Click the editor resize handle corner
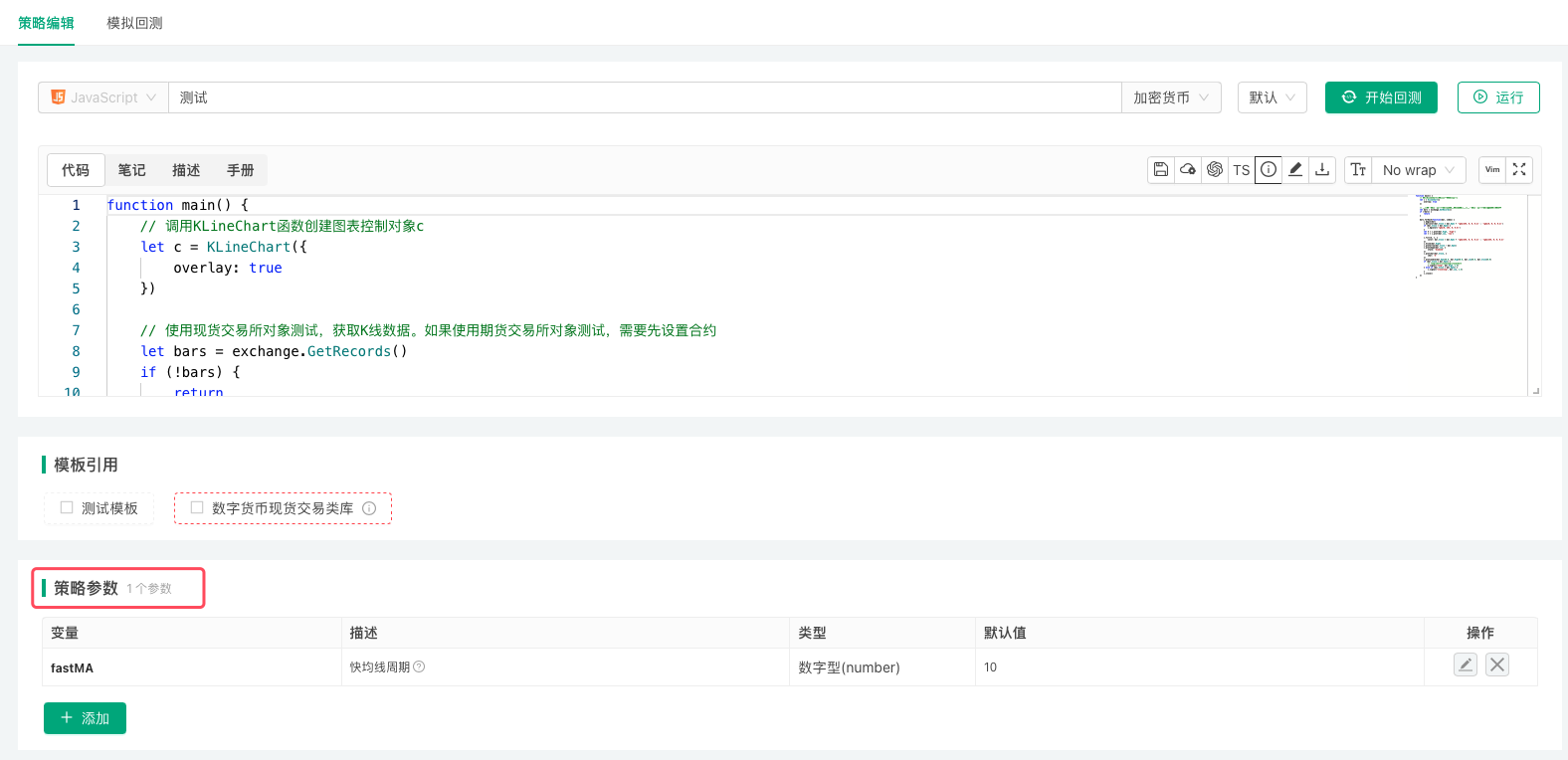The width and height of the screenshot is (1568, 760). (x=1536, y=391)
